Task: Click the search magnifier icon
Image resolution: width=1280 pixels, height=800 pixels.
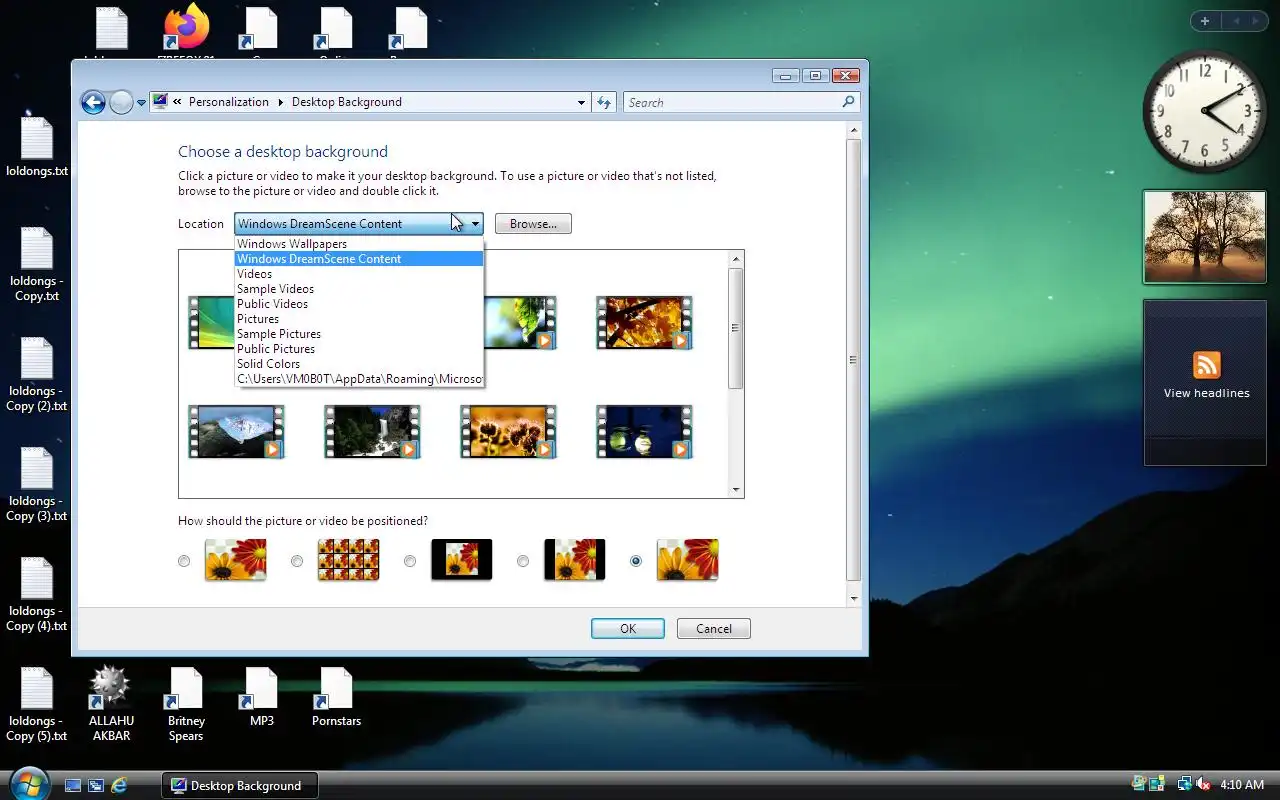Action: point(848,102)
